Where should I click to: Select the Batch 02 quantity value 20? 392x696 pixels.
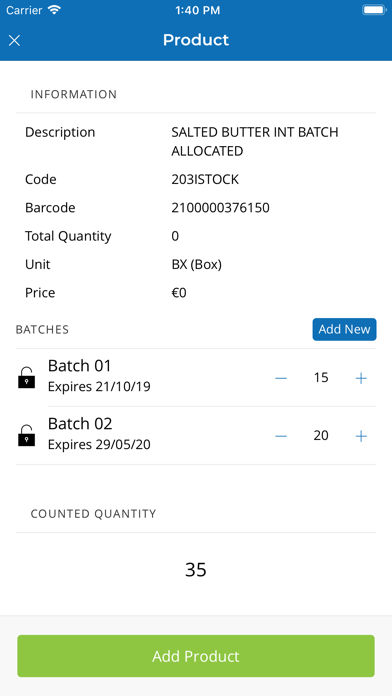[321, 435]
